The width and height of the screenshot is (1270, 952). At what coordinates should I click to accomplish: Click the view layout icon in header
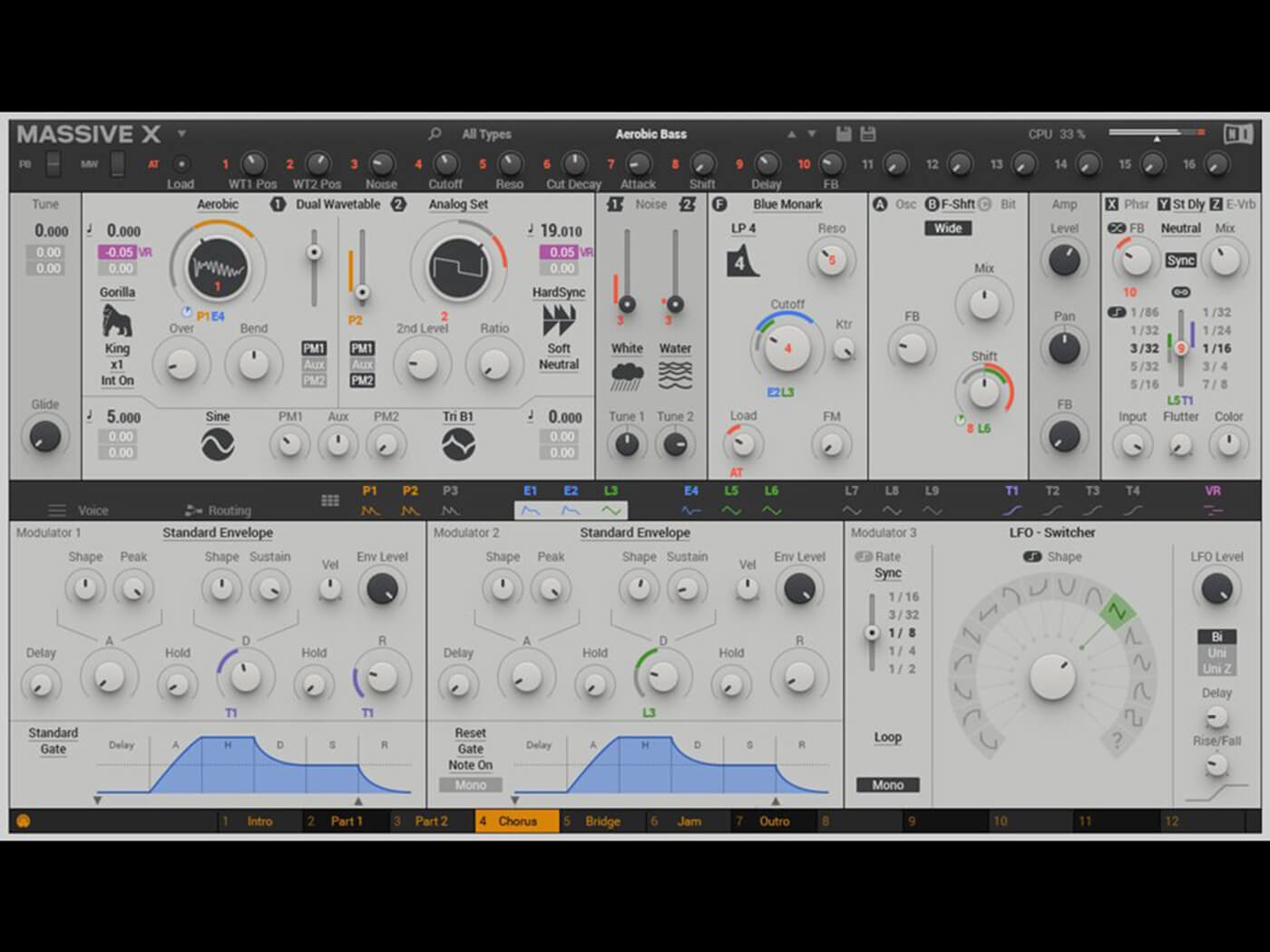[1237, 134]
